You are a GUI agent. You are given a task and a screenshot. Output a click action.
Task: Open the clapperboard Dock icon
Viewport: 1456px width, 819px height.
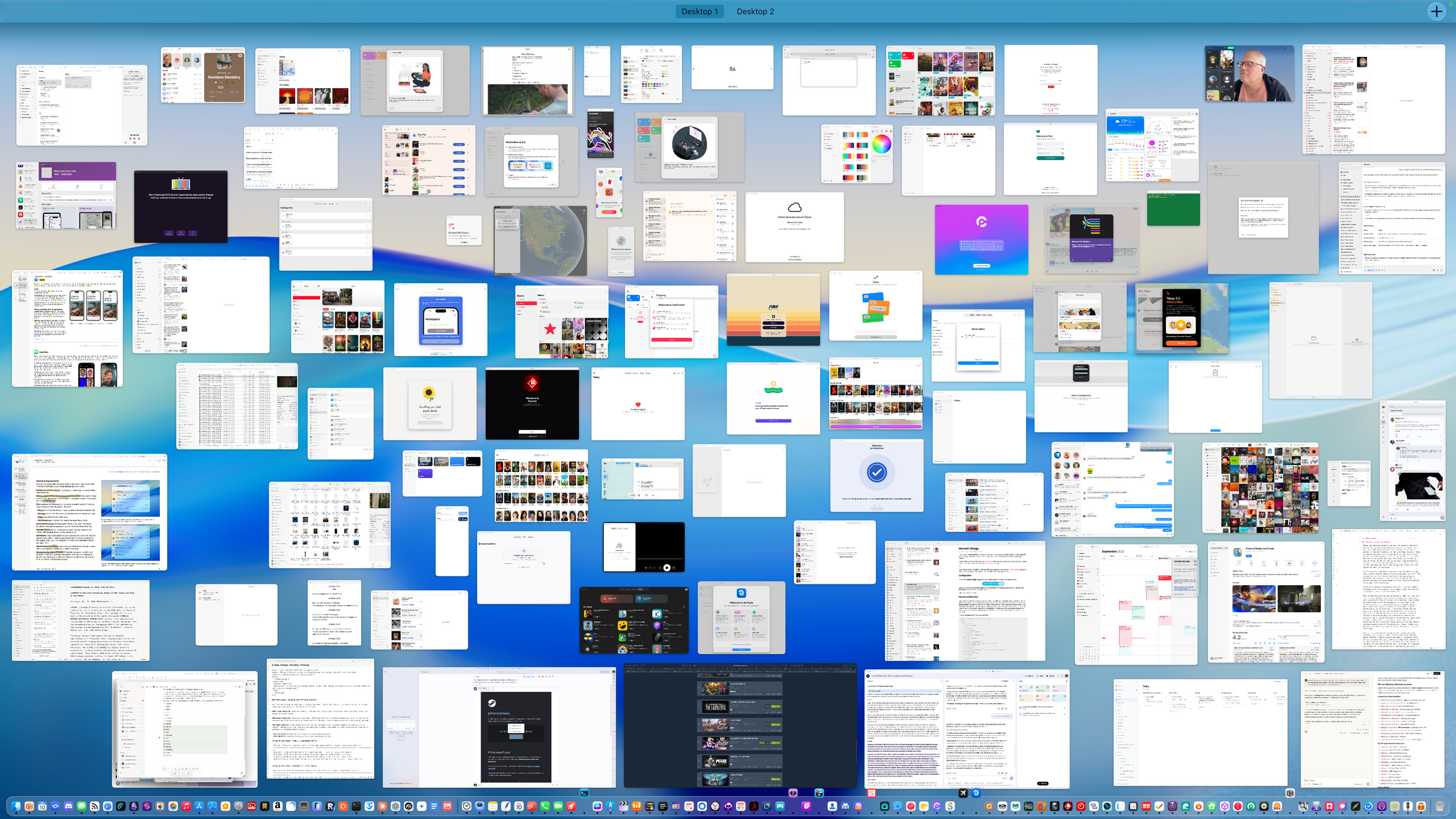[623, 806]
